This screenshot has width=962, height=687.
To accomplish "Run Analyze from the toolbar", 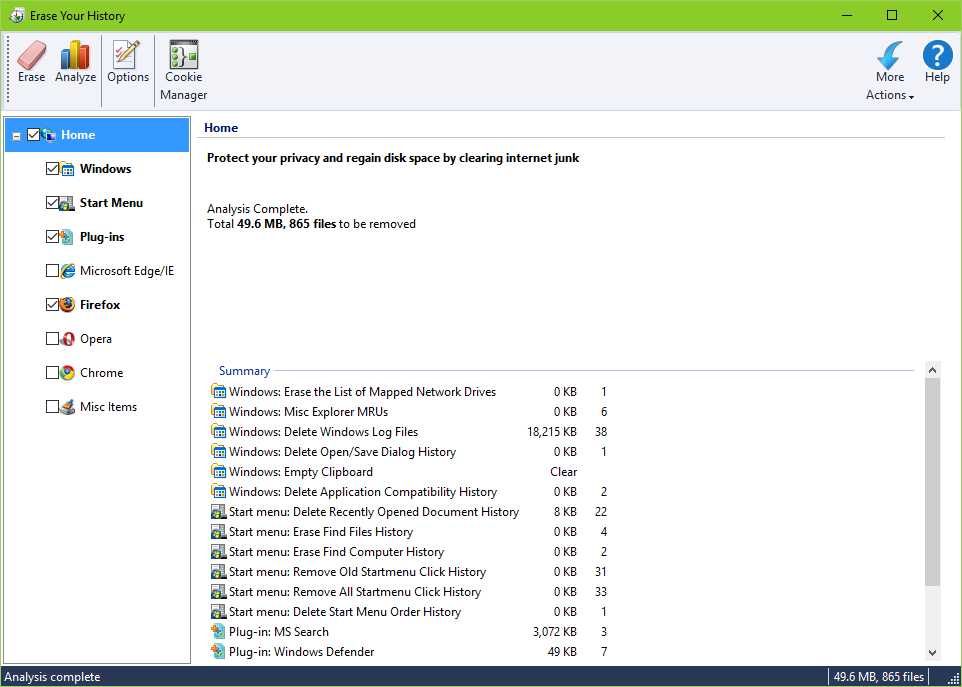I will pos(75,57).
